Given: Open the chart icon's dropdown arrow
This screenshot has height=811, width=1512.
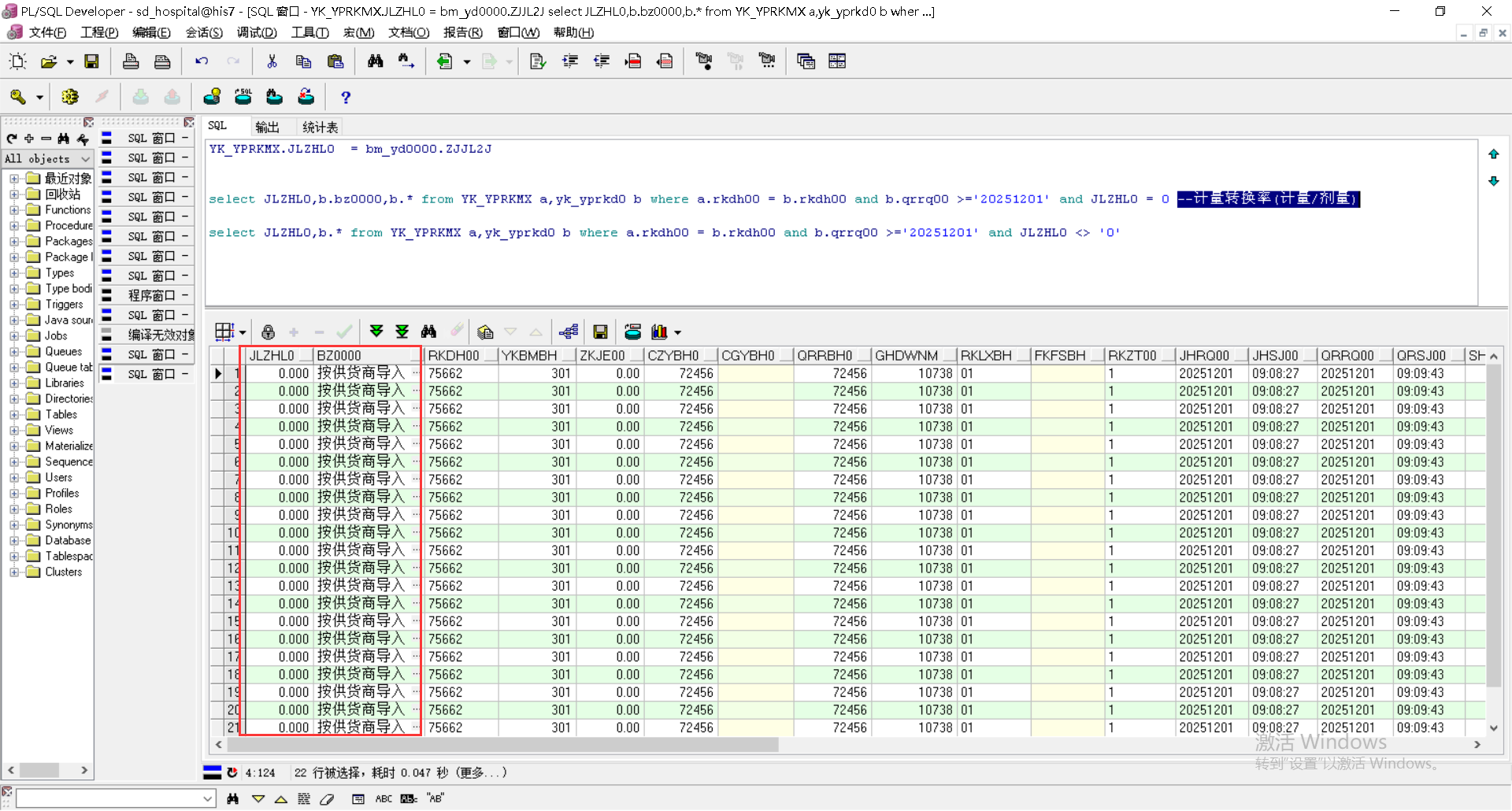Looking at the screenshot, I should (677, 332).
